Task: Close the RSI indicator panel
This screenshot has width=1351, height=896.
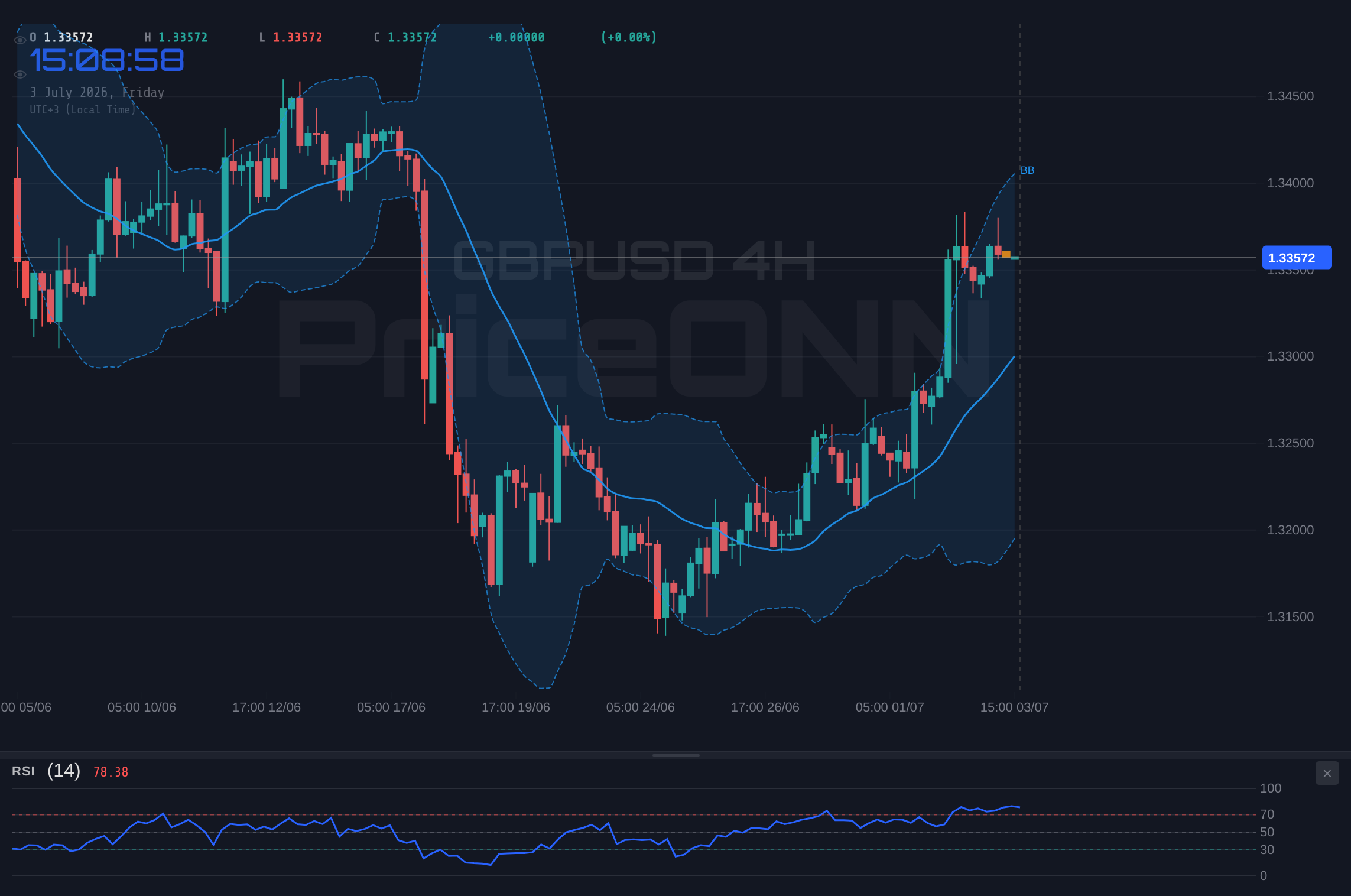Action: pyautogui.click(x=1327, y=773)
